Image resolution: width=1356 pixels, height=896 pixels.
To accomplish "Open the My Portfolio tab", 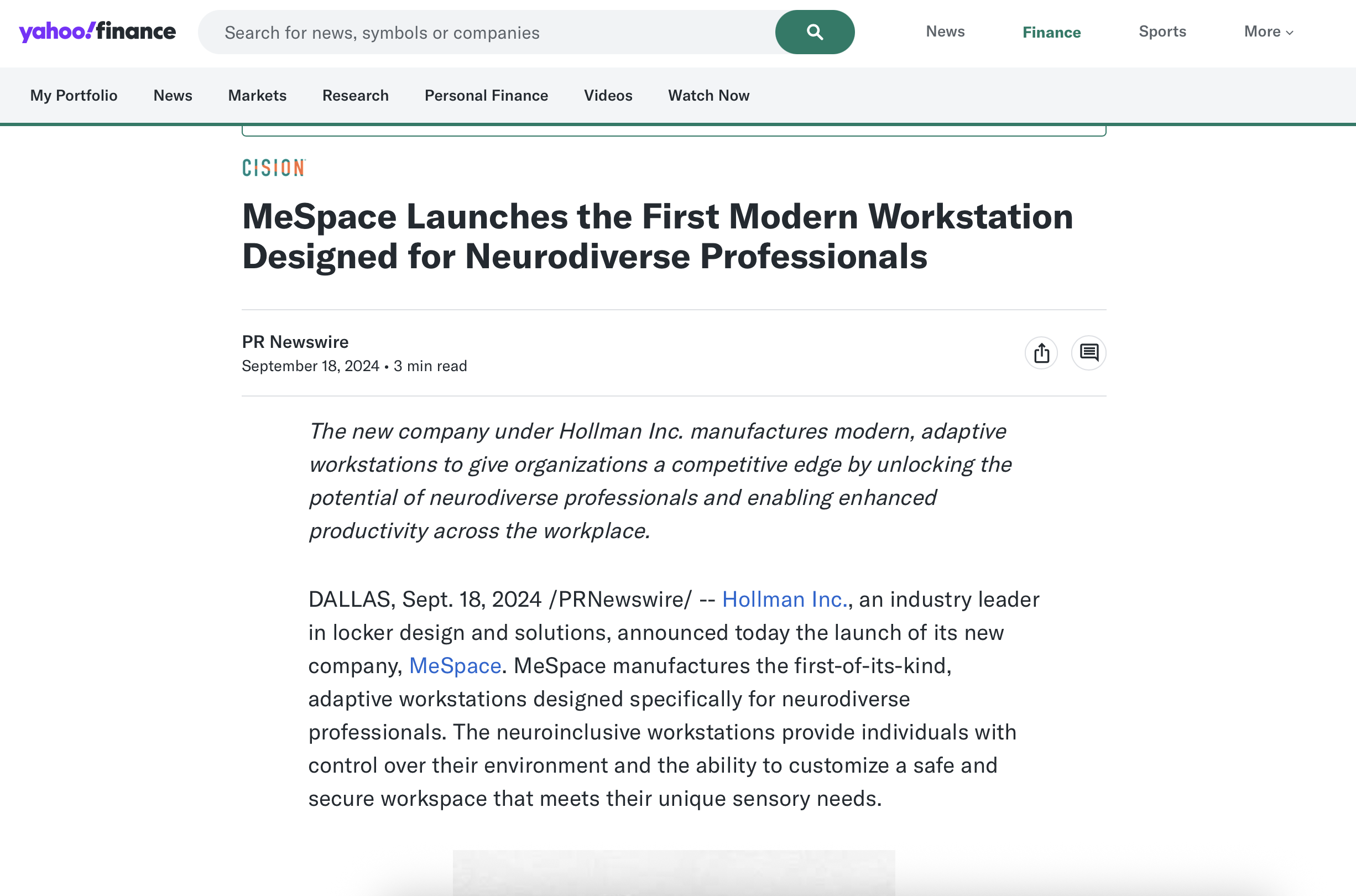I will [74, 96].
